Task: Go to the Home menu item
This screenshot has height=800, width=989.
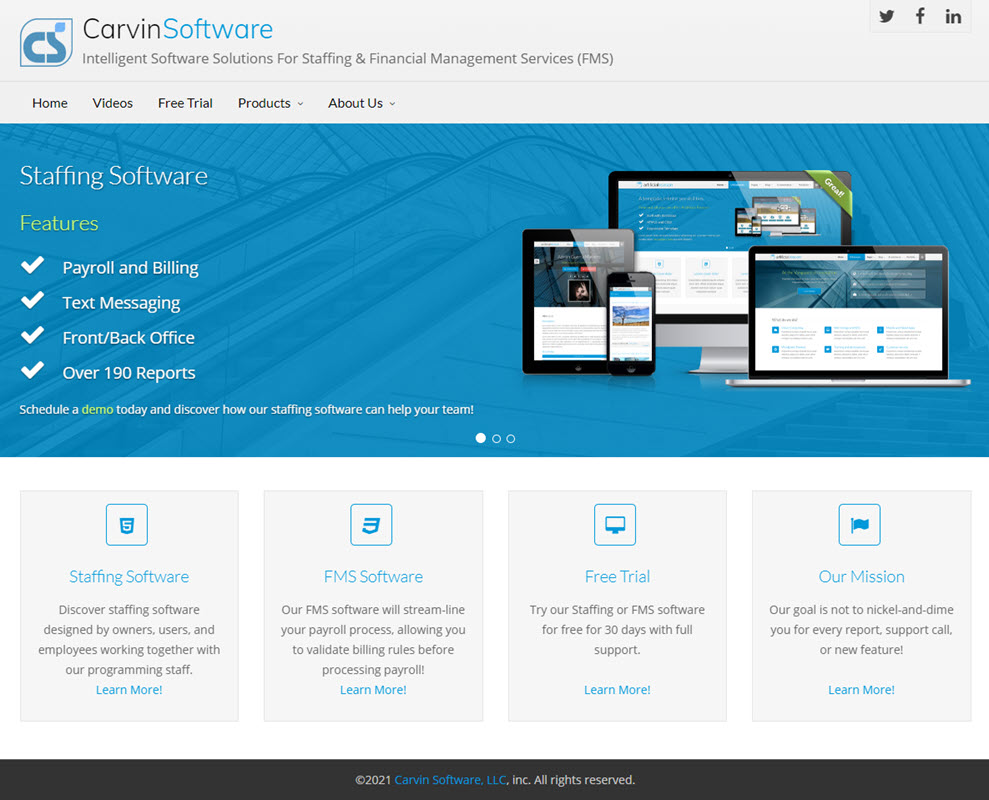Action: click(x=50, y=103)
